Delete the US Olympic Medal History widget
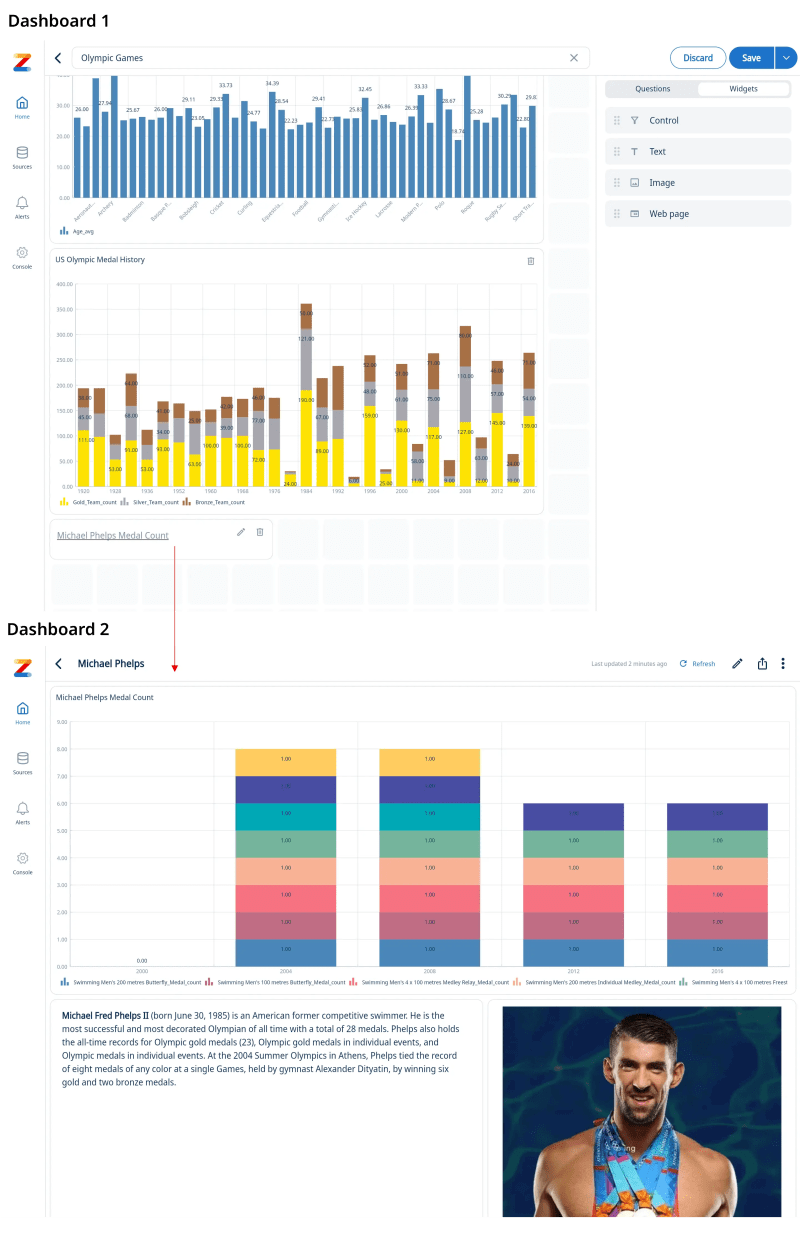The height and width of the screenshot is (1236, 800). 531,260
